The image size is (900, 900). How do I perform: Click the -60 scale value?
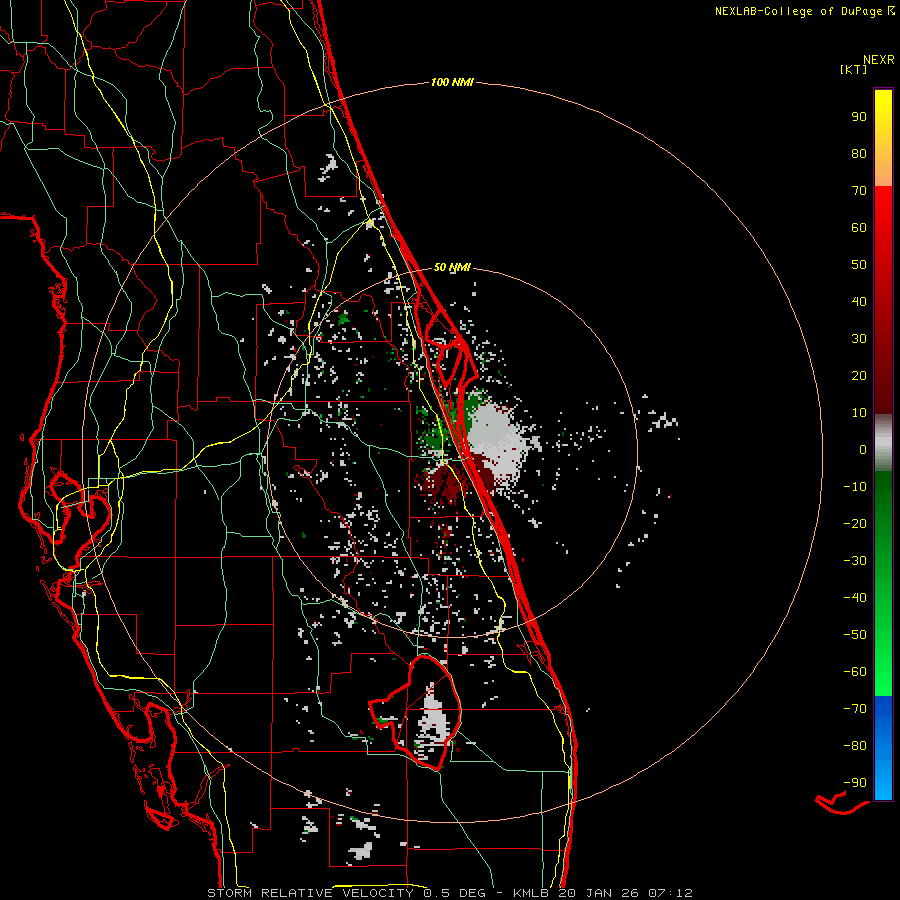coord(855,672)
